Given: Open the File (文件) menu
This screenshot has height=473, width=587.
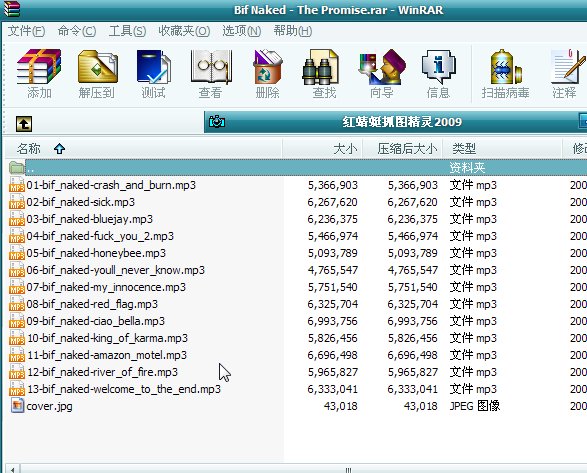Looking at the screenshot, I should tap(27, 31).
